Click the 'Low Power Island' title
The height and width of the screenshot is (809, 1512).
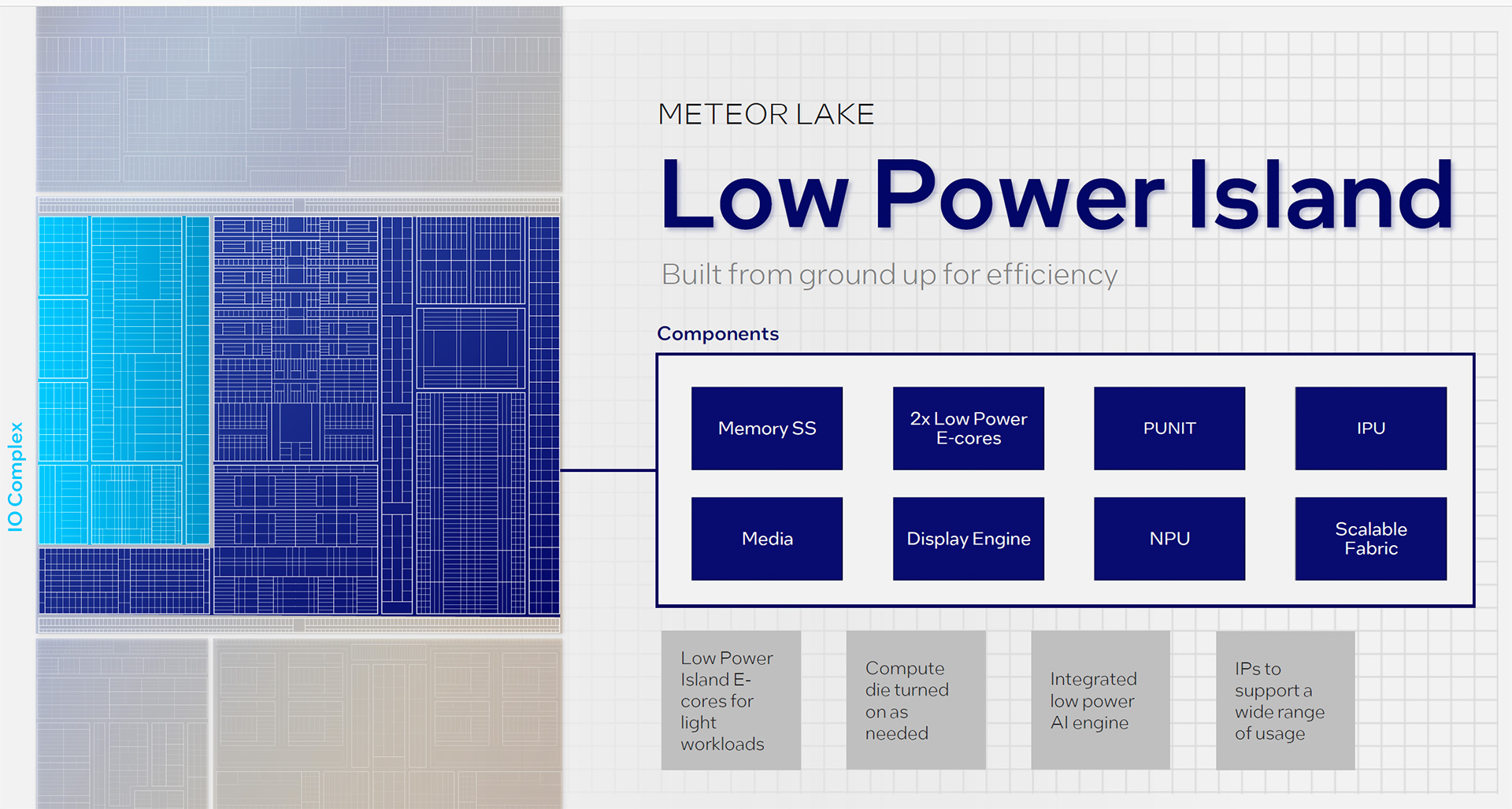1057,195
